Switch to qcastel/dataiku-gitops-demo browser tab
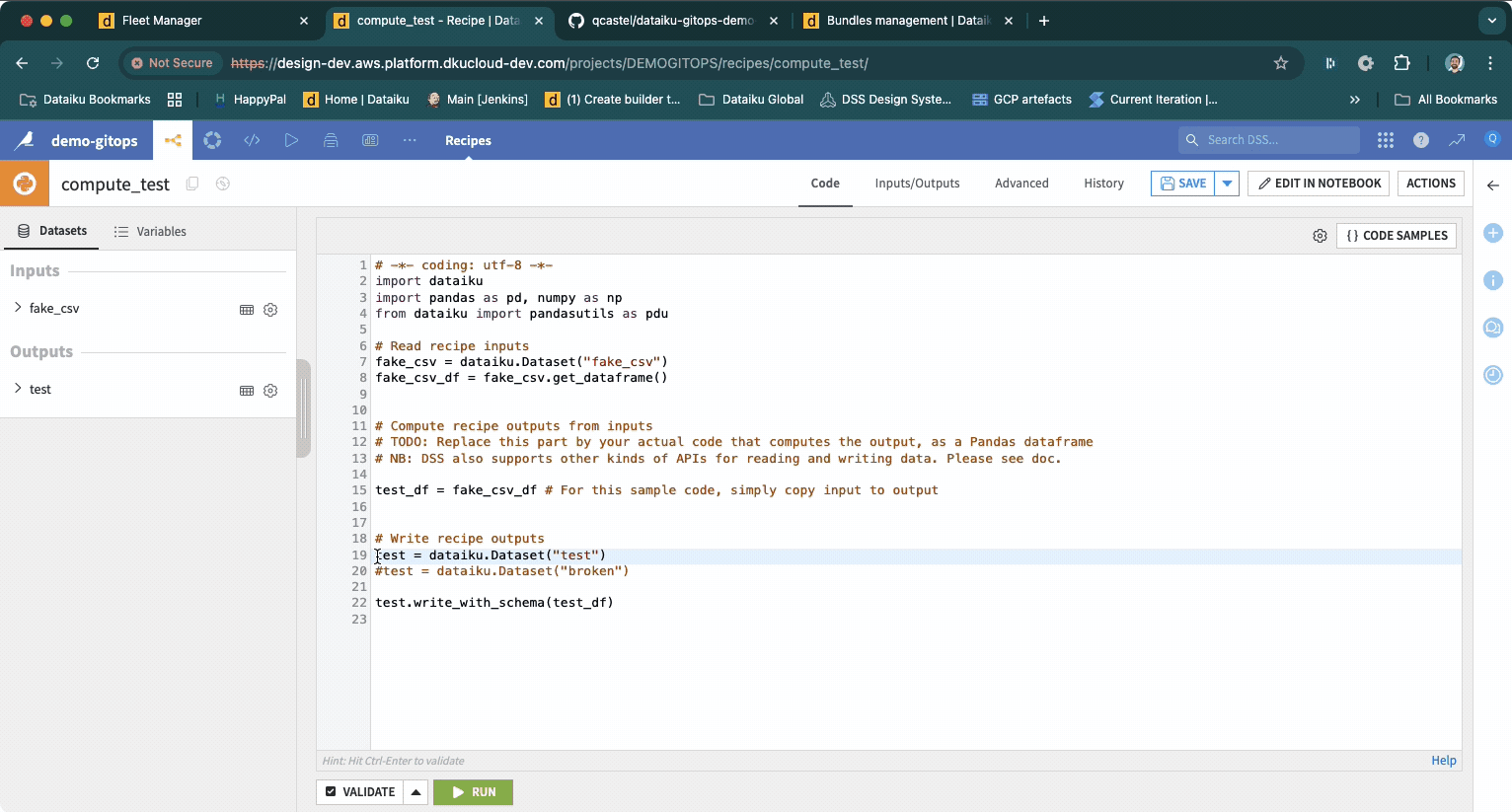Image resolution: width=1512 pixels, height=812 pixels. (x=673, y=21)
